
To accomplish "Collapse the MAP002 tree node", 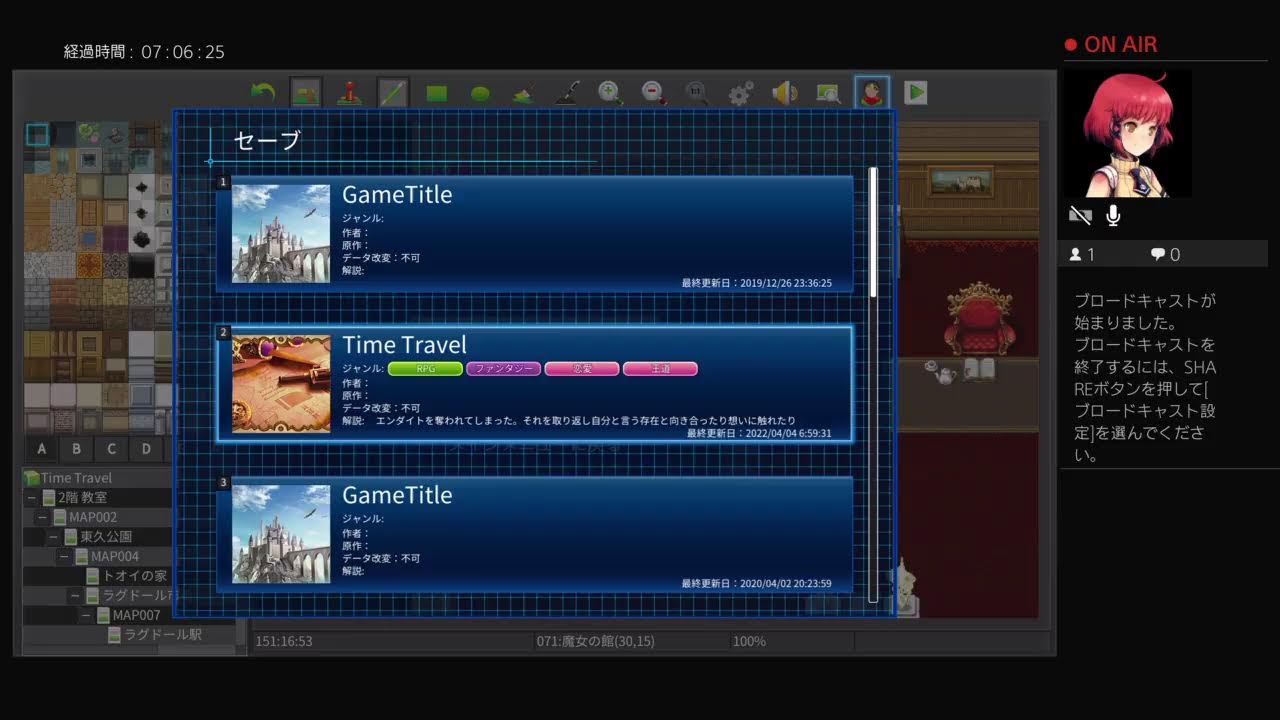I will point(43,517).
